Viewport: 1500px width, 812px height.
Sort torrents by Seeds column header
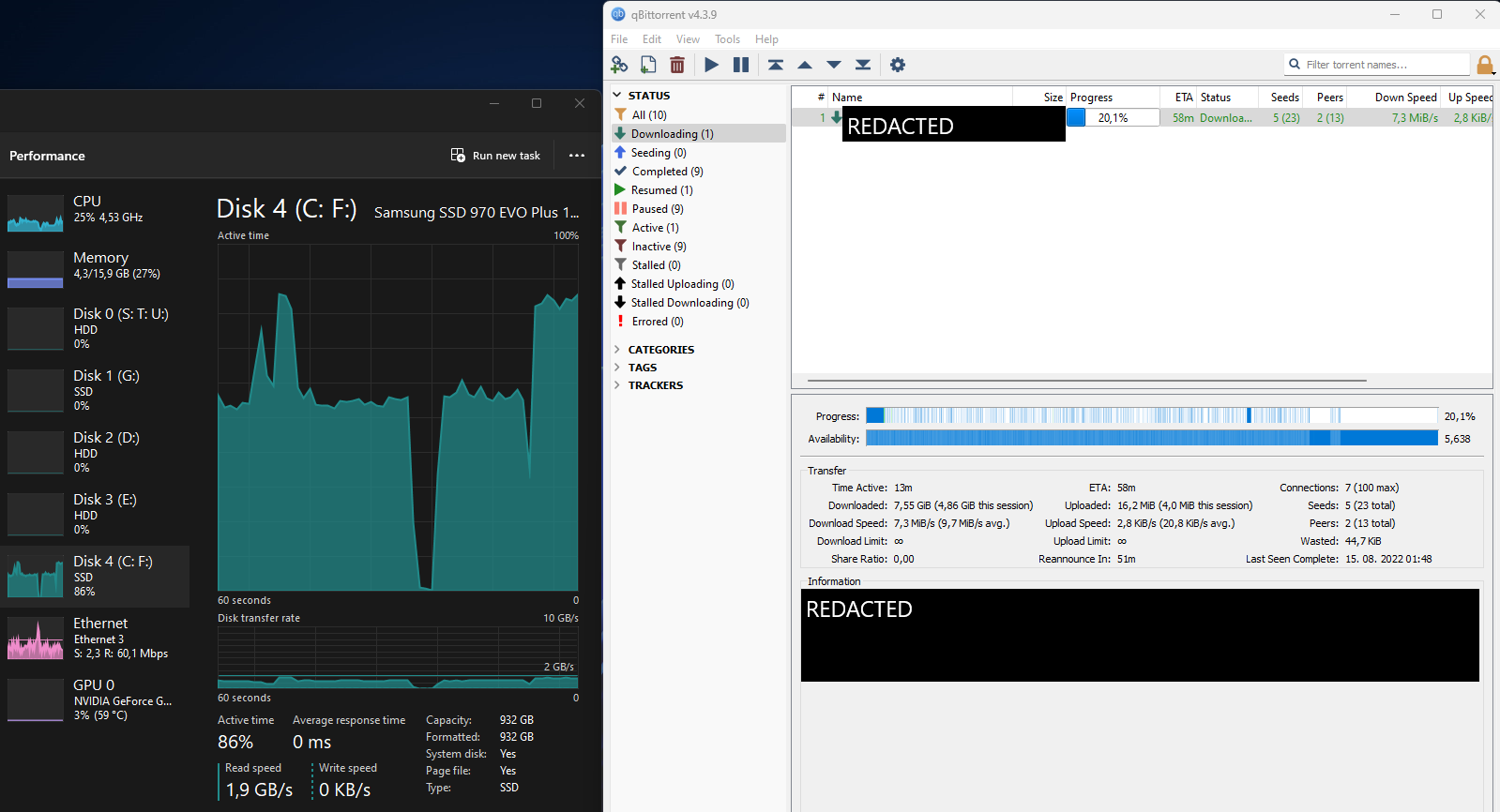(x=1280, y=98)
